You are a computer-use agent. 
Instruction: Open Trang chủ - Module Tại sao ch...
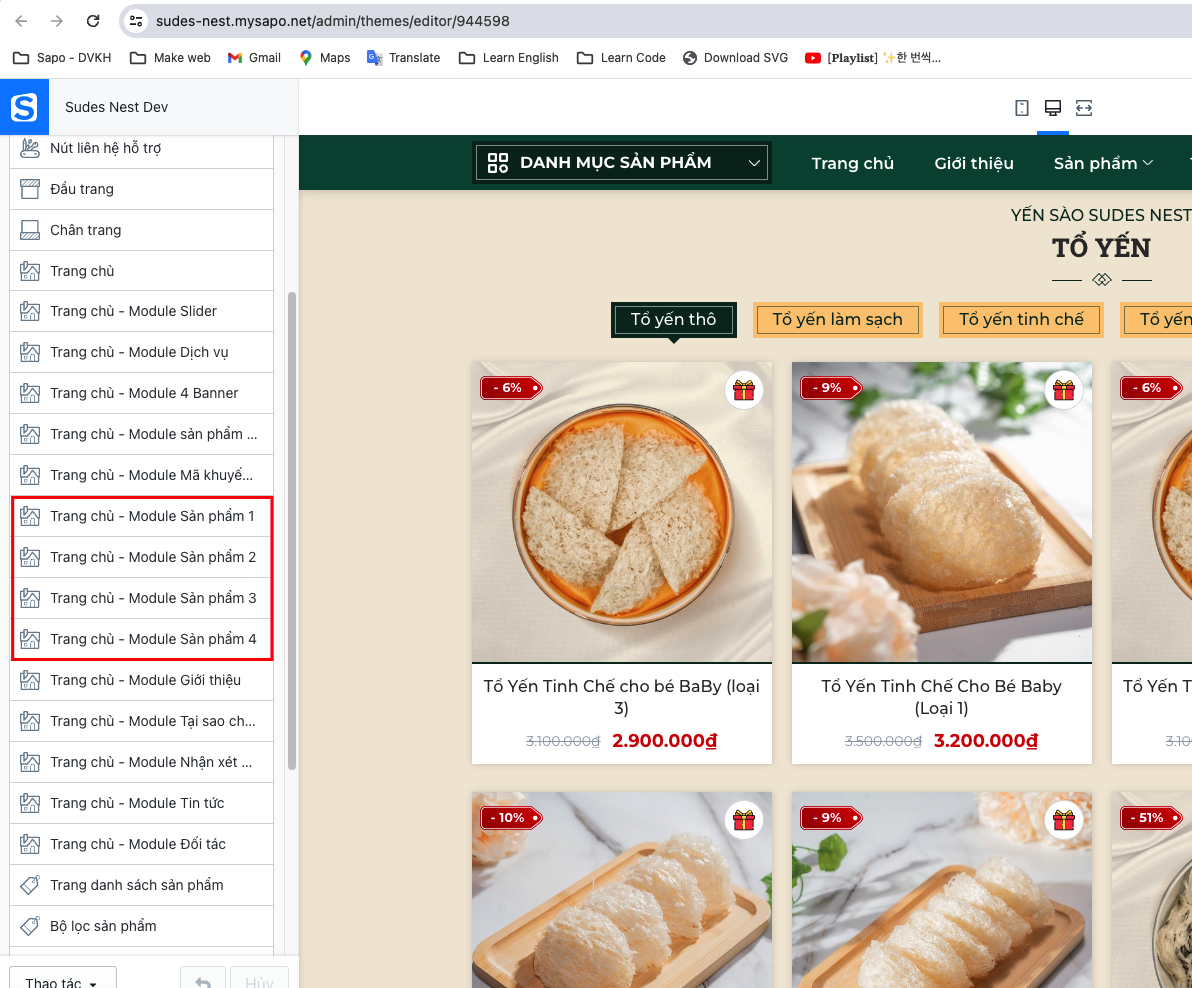(x=141, y=722)
